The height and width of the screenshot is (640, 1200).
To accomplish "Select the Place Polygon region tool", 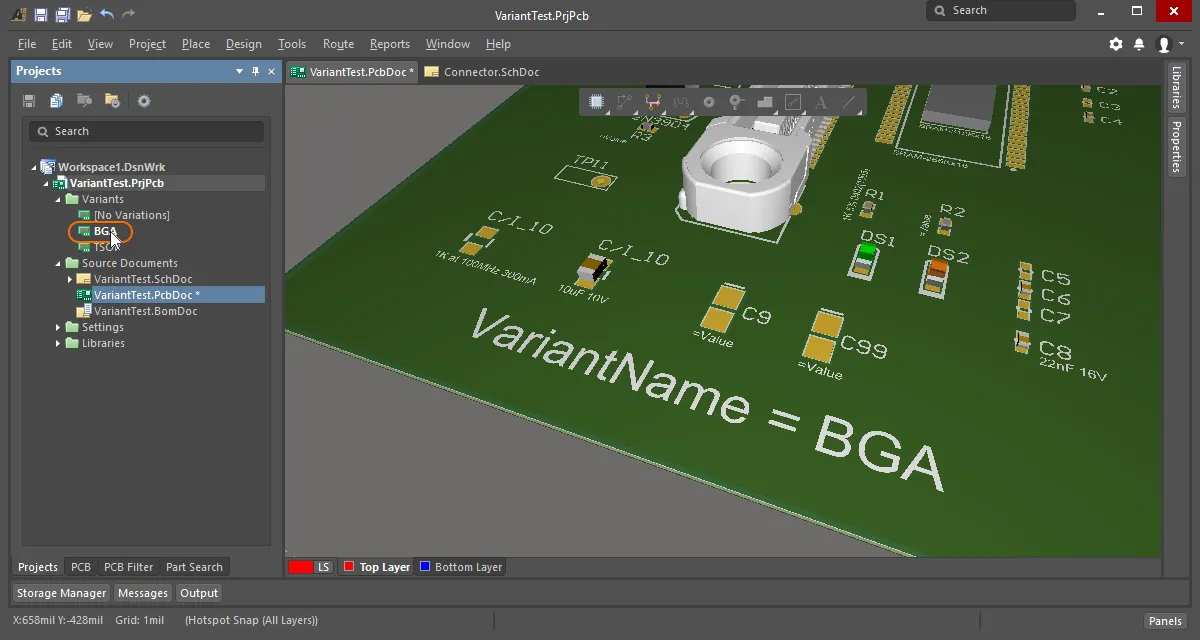I will pyautogui.click(x=765, y=102).
